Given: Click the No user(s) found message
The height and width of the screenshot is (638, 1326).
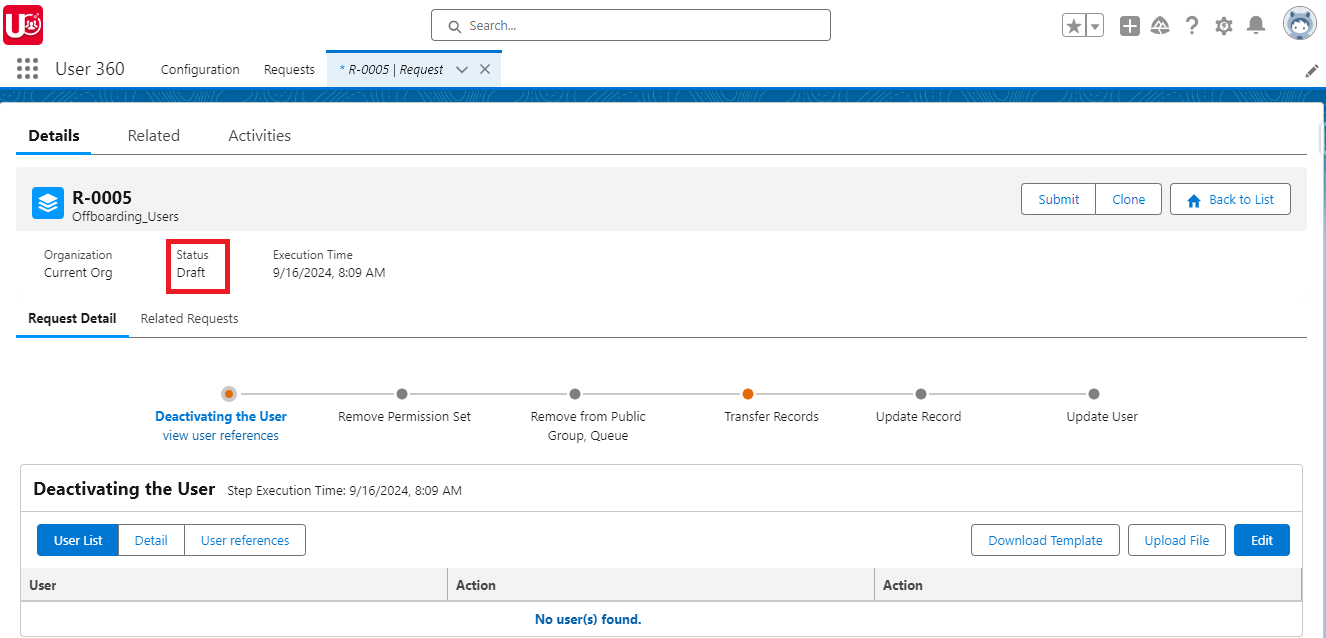Looking at the screenshot, I should 588,620.
